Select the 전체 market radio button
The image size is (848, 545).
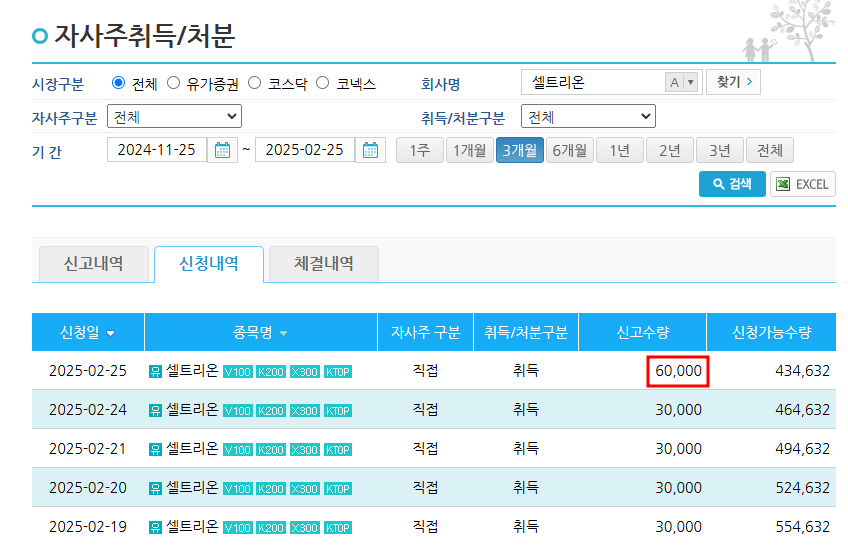coord(118,83)
